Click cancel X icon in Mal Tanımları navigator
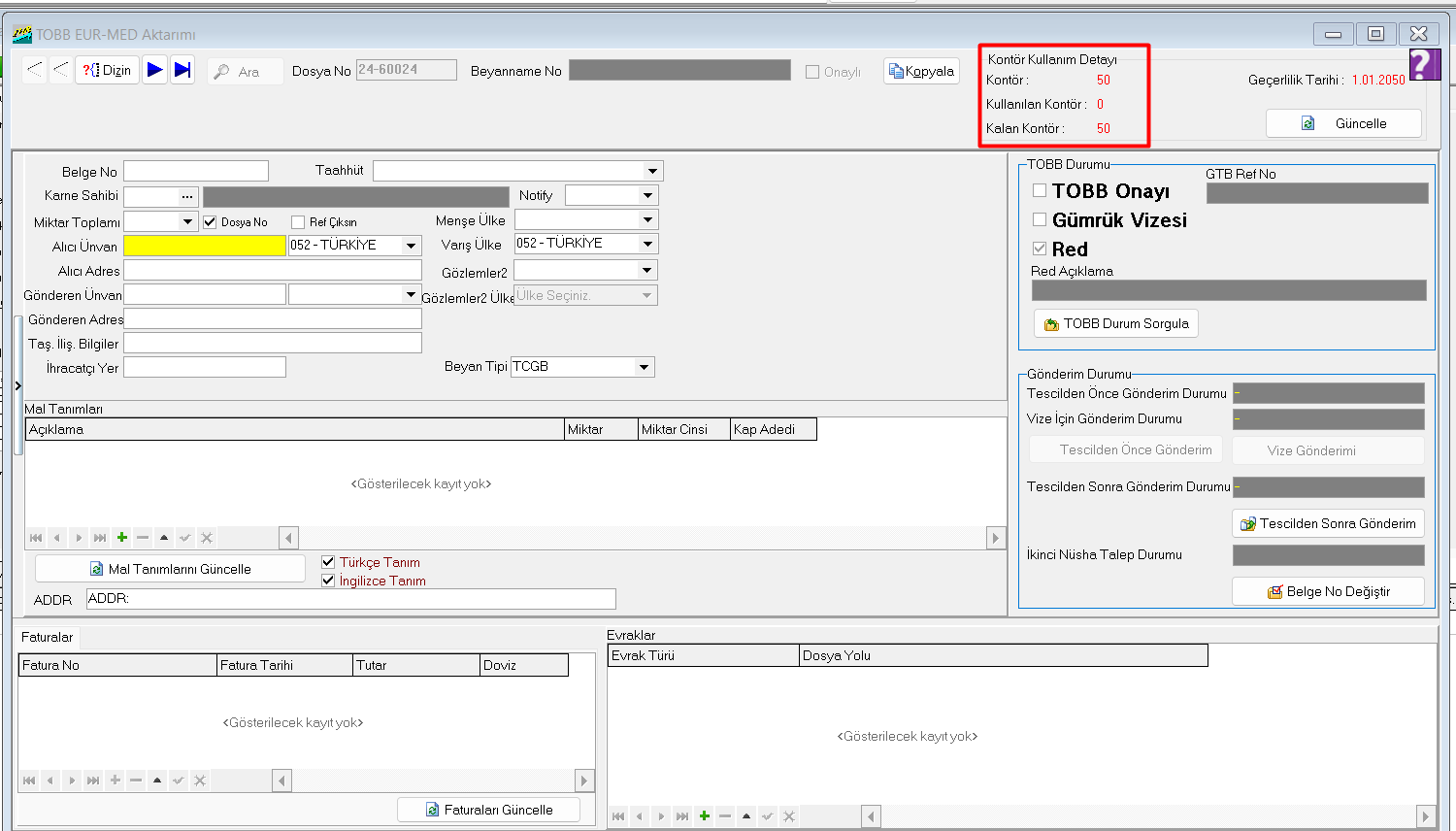This screenshot has height=831, width=1456. [207, 538]
